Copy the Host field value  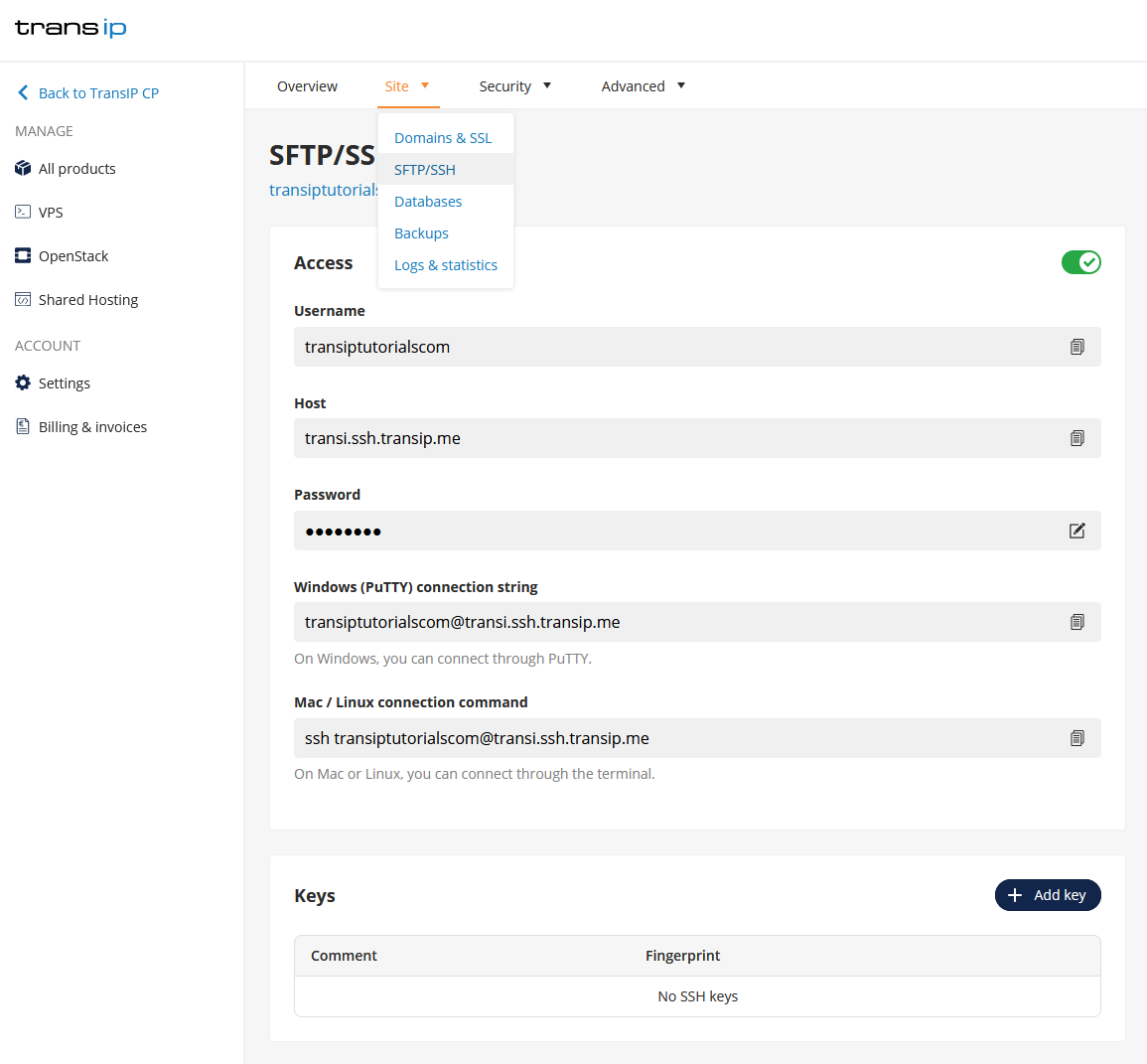pos(1076,438)
